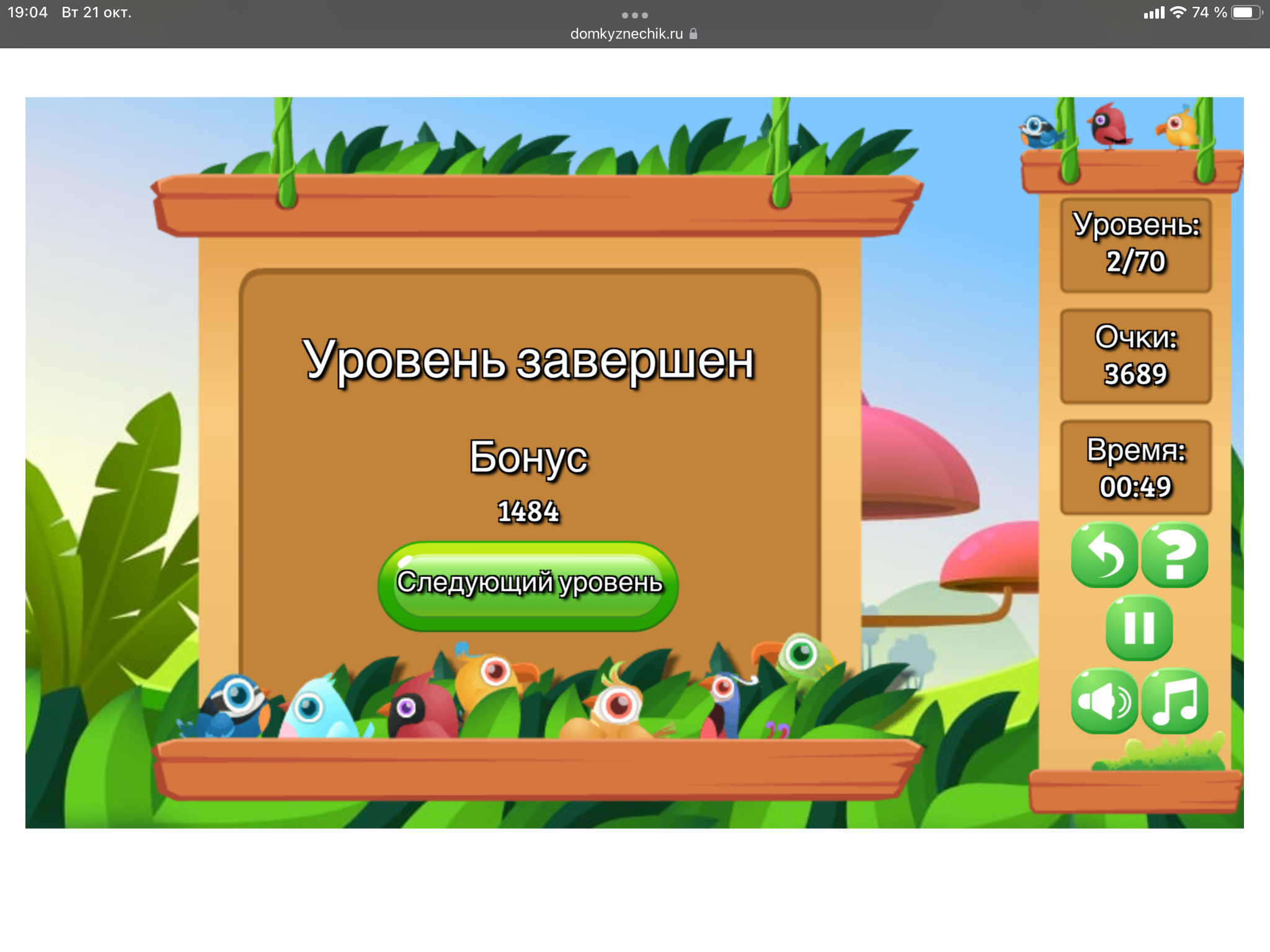1270x952 pixels.
Task: Click the lock icon beside URL
Action: tap(693, 34)
